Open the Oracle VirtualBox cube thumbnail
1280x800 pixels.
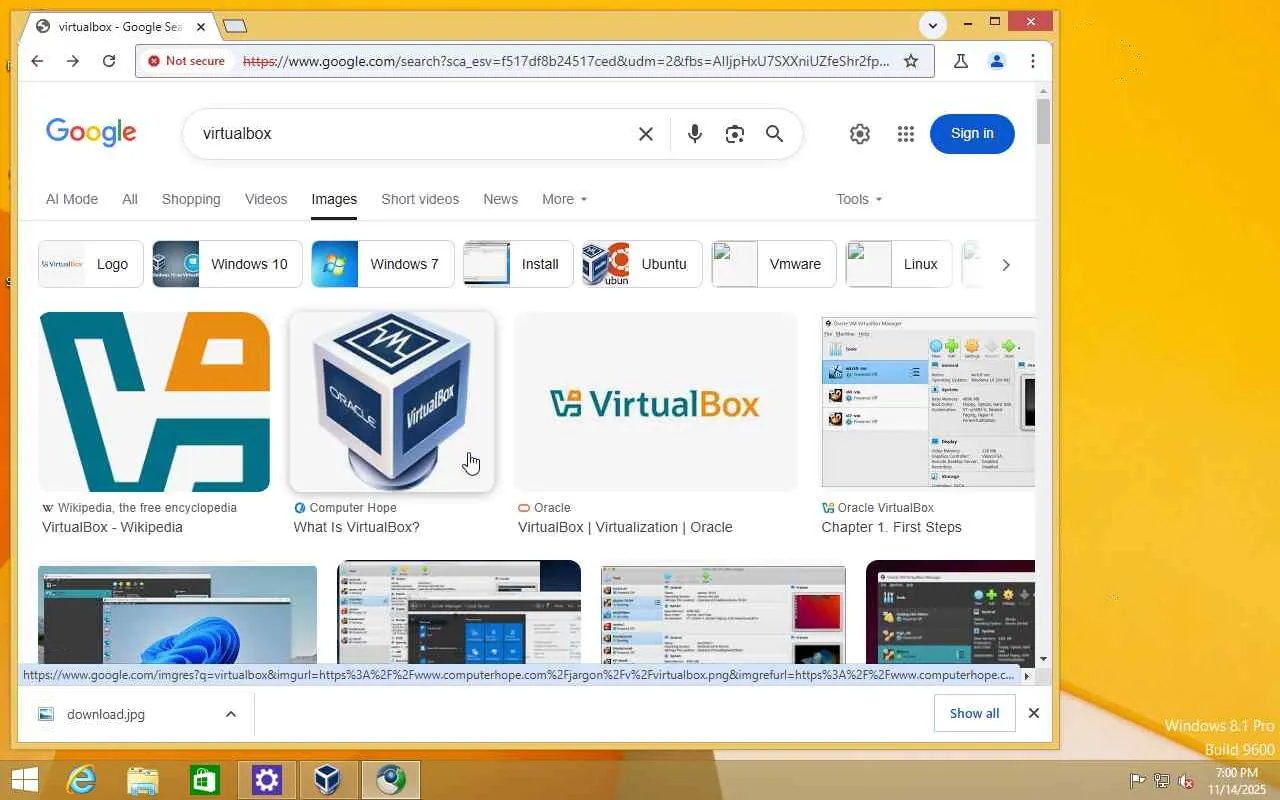point(392,402)
